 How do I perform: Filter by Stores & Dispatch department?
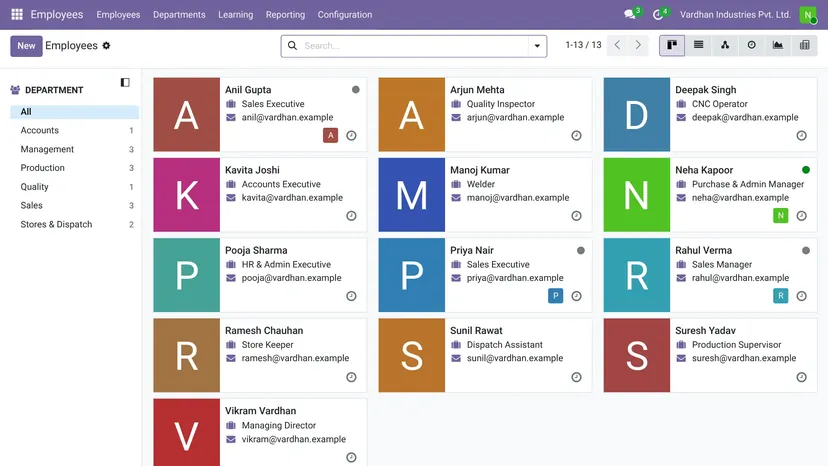coord(74,225)
